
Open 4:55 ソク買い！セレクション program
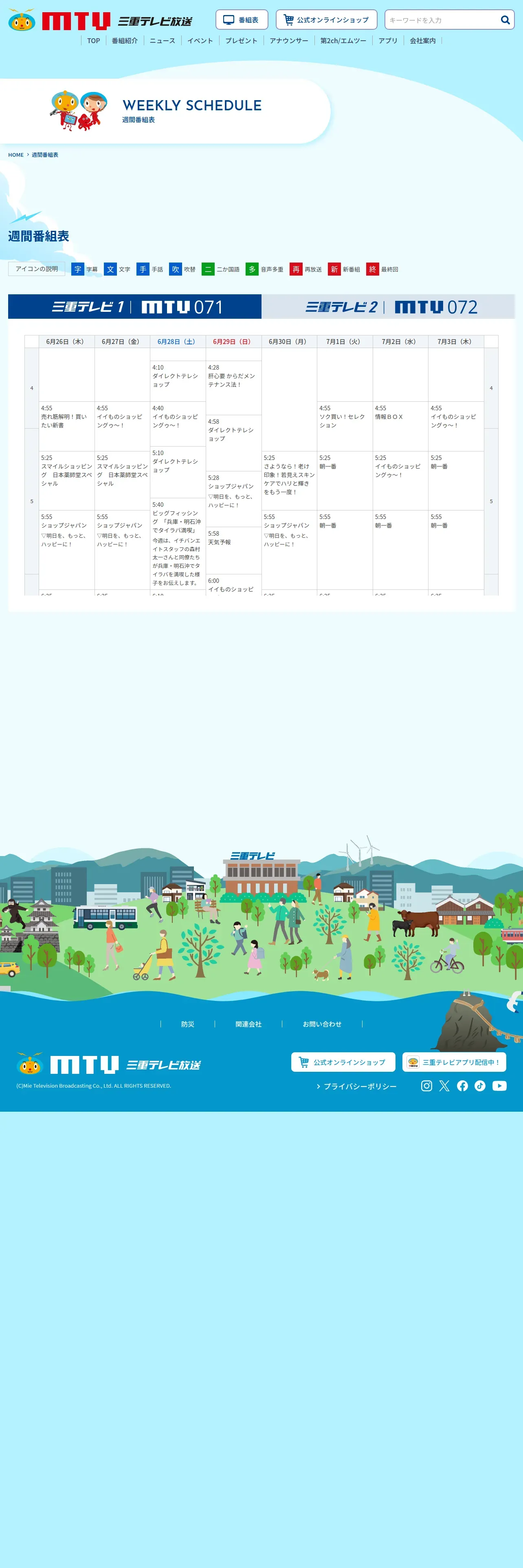coord(345,426)
